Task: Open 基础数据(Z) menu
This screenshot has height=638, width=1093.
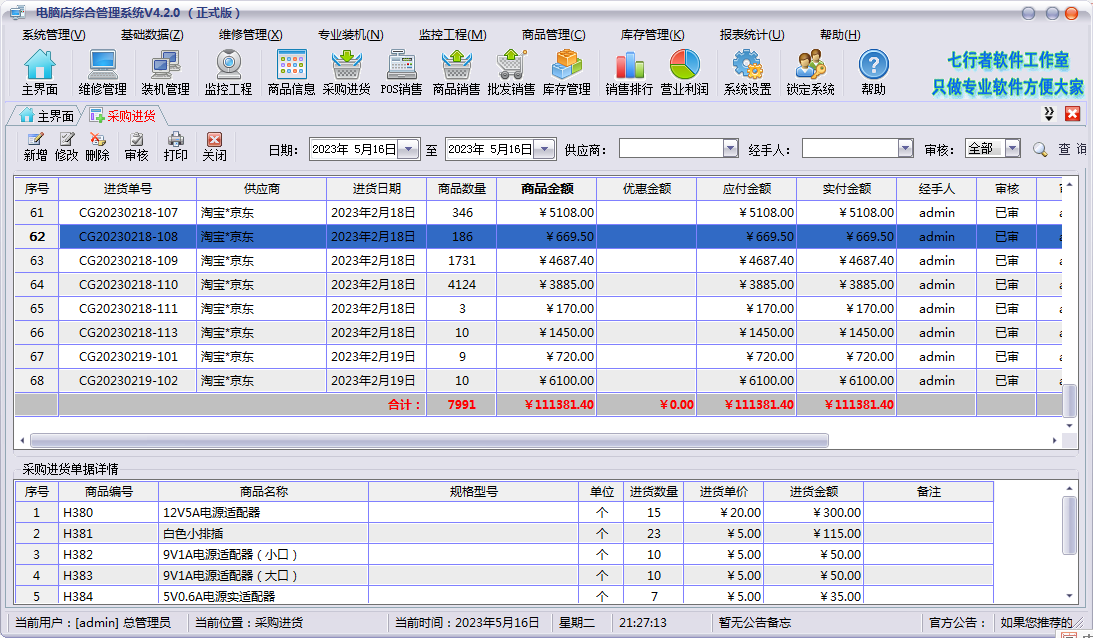Action: (152, 35)
